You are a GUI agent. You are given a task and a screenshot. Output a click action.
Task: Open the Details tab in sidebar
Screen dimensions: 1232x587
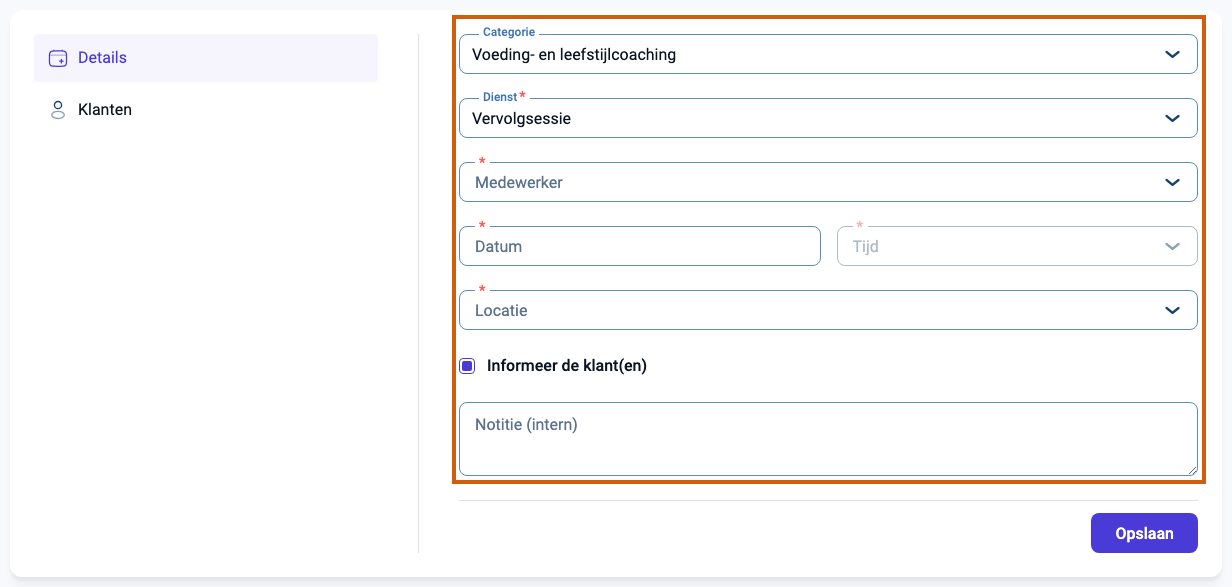(206, 58)
